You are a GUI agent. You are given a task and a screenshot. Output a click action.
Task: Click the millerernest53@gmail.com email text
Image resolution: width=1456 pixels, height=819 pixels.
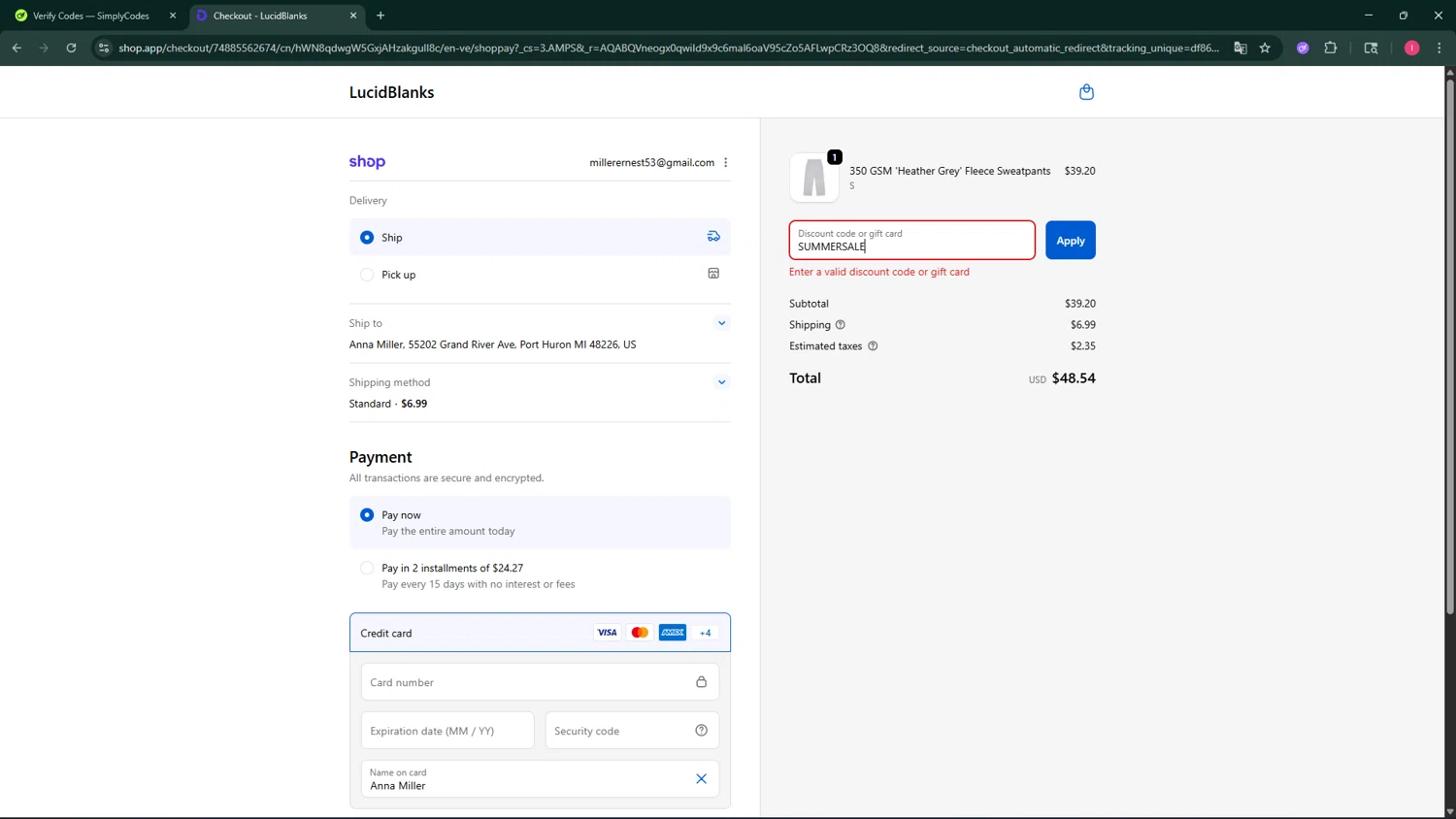(x=651, y=162)
